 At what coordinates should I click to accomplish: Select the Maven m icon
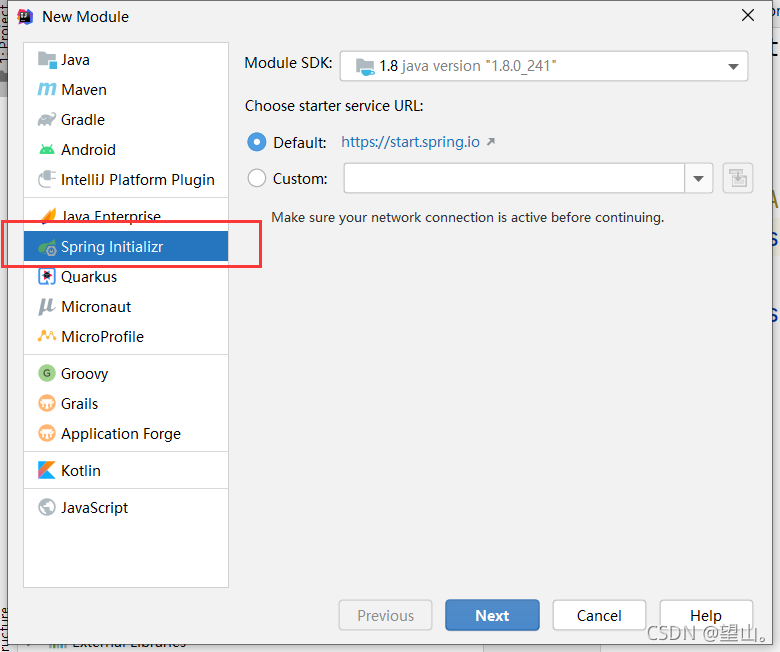(47, 90)
